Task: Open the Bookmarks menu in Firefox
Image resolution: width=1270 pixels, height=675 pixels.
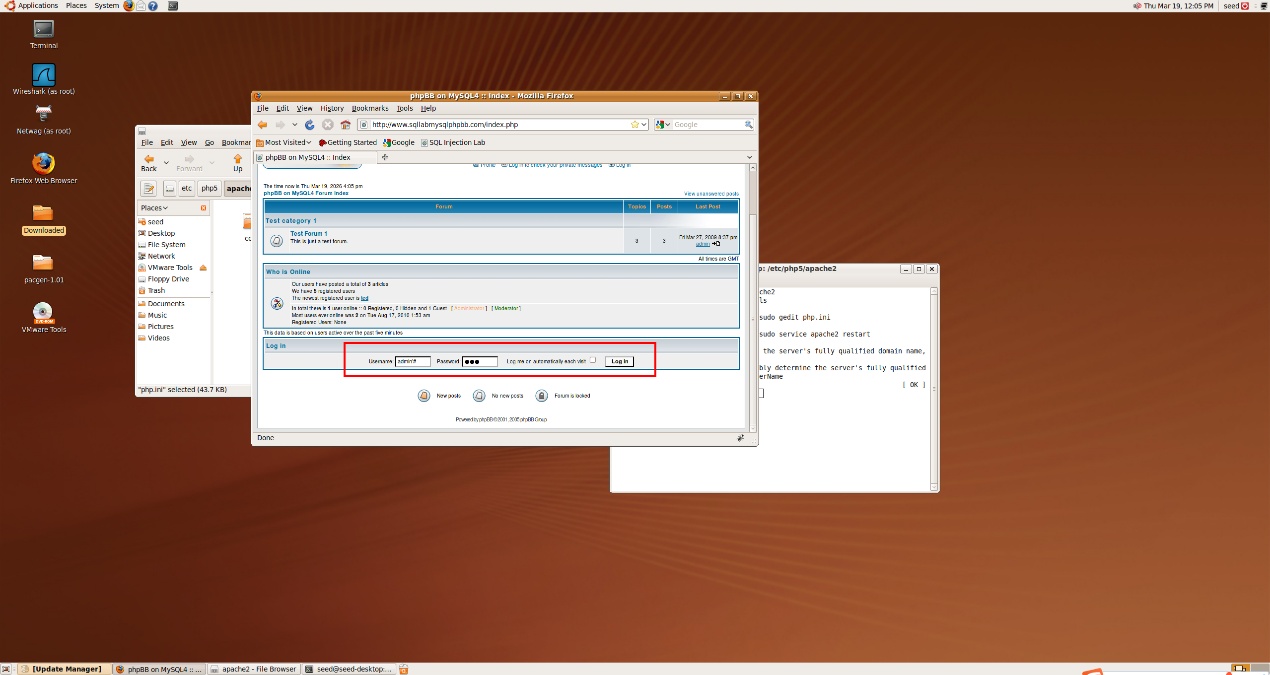Action: (x=370, y=108)
